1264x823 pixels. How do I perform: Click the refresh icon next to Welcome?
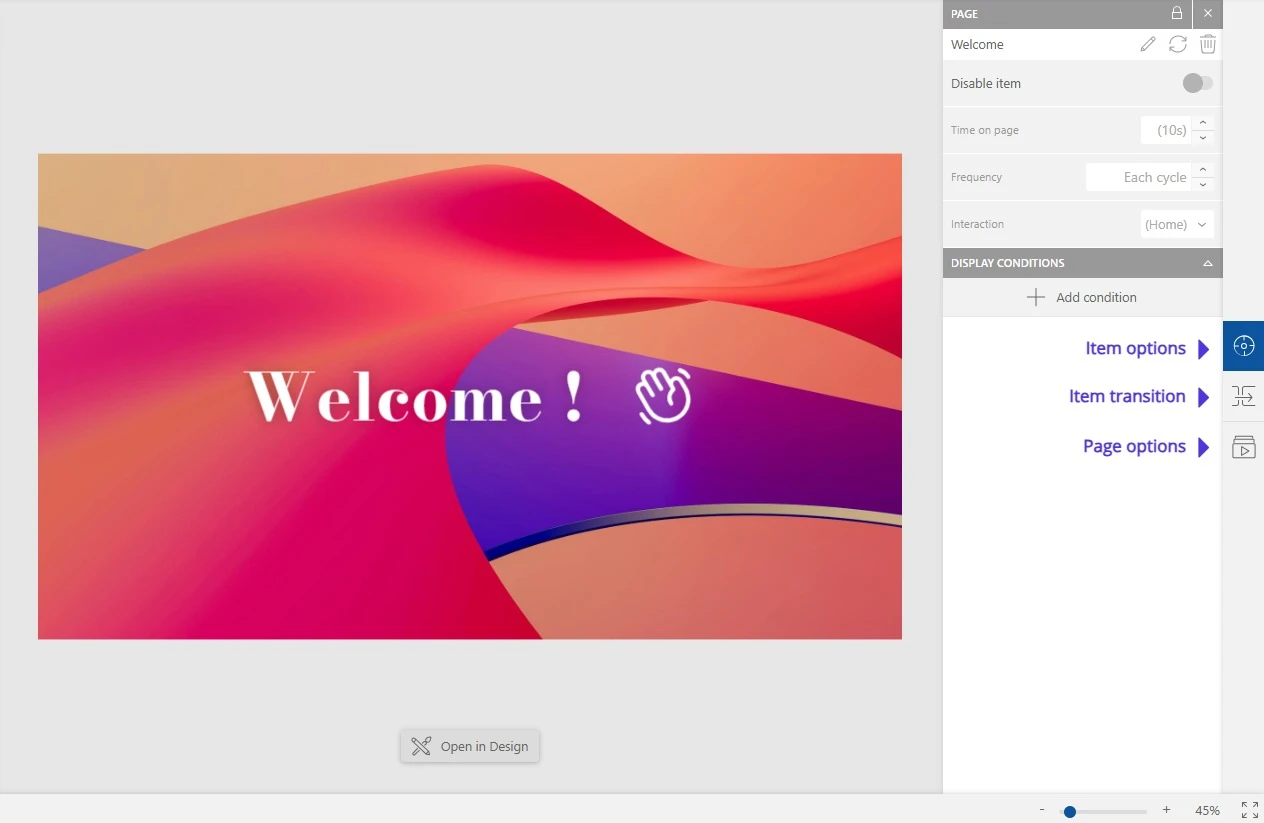point(1177,44)
